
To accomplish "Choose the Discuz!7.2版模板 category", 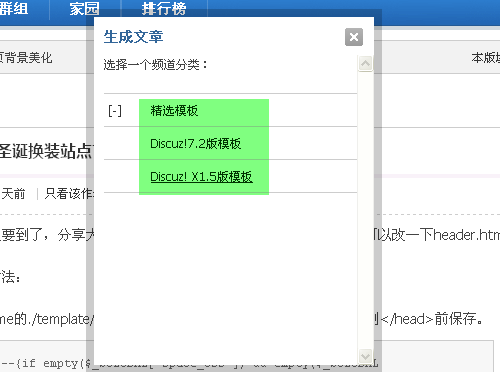I will (x=196, y=144).
